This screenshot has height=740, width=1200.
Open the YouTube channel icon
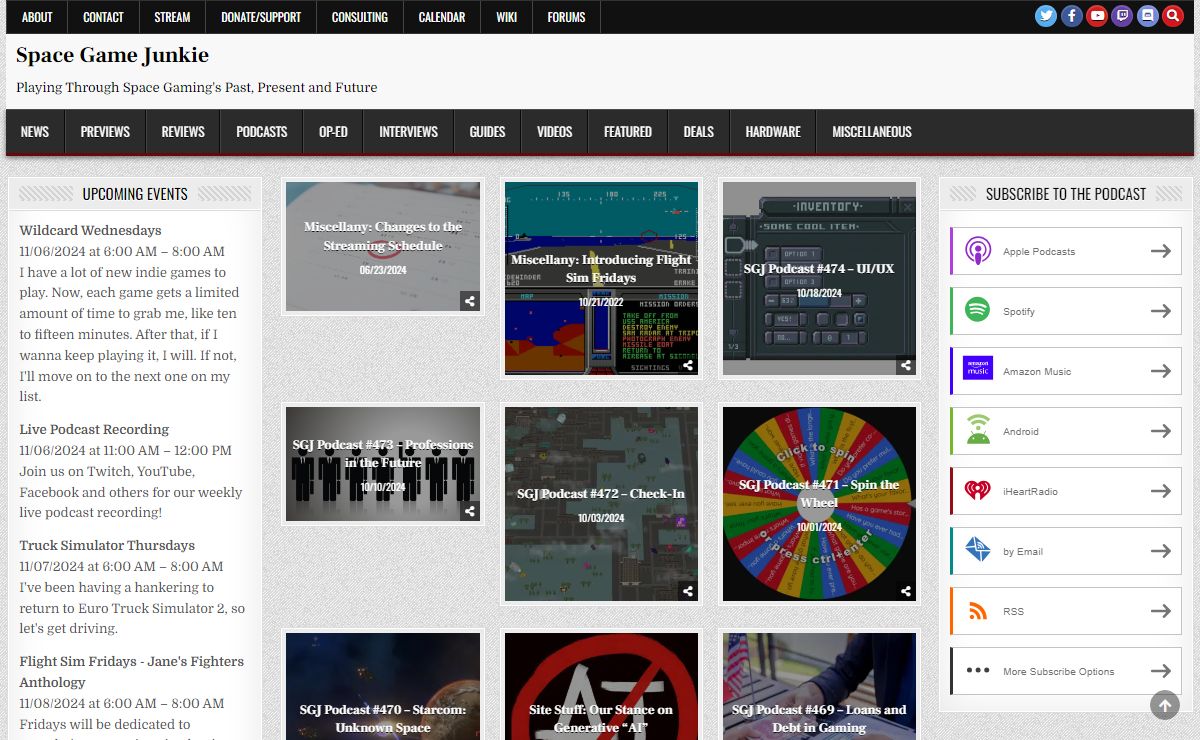pos(1097,16)
